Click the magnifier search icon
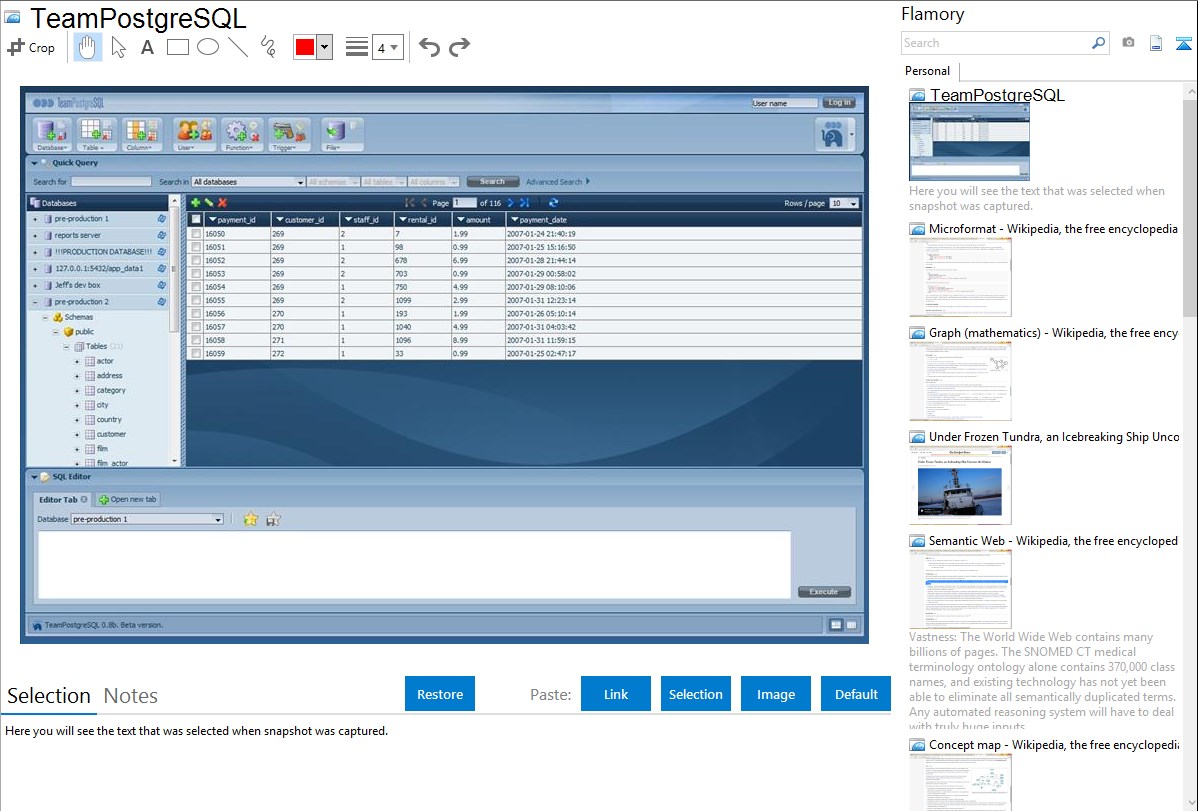1198x811 pixels. (x=1099, y=43)
